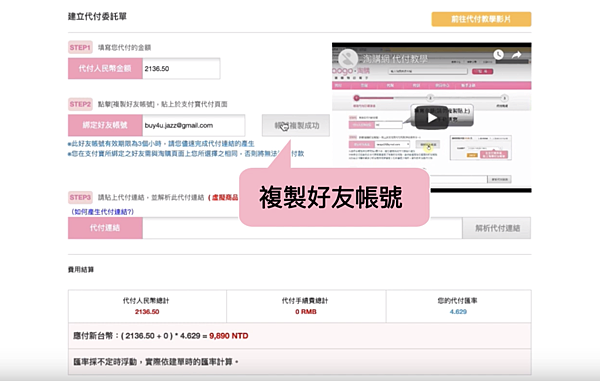The image size is (600, 381).
Task: Click the 代付人民幣金額 input field
Action: tap(181, 68)
